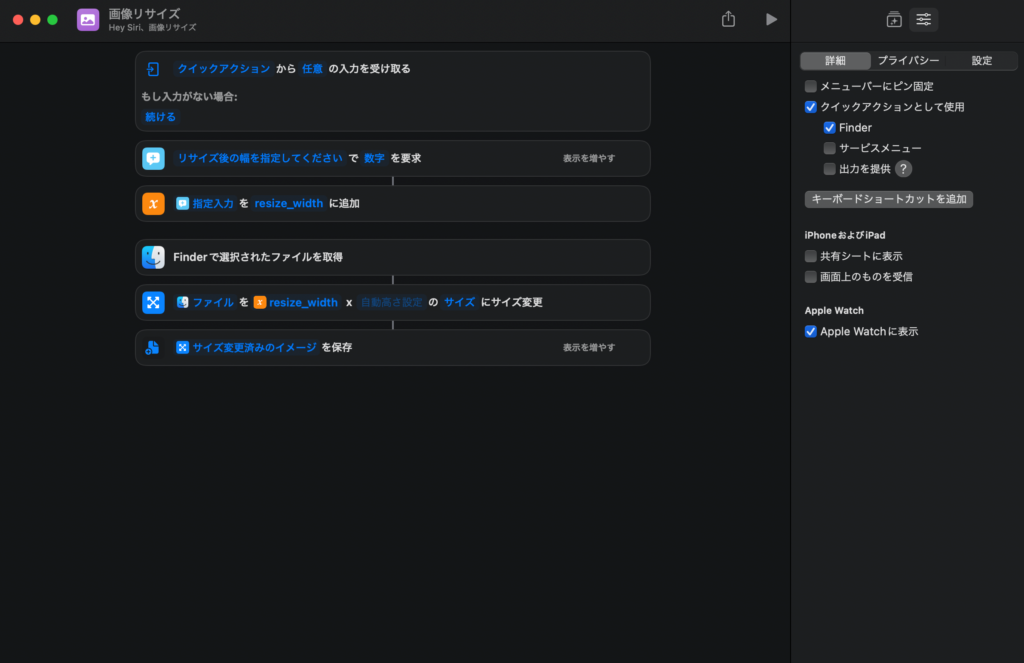Open the 数字 input type dropdown
Screen dimensions: 1024x663
click(x=374, y=158)
